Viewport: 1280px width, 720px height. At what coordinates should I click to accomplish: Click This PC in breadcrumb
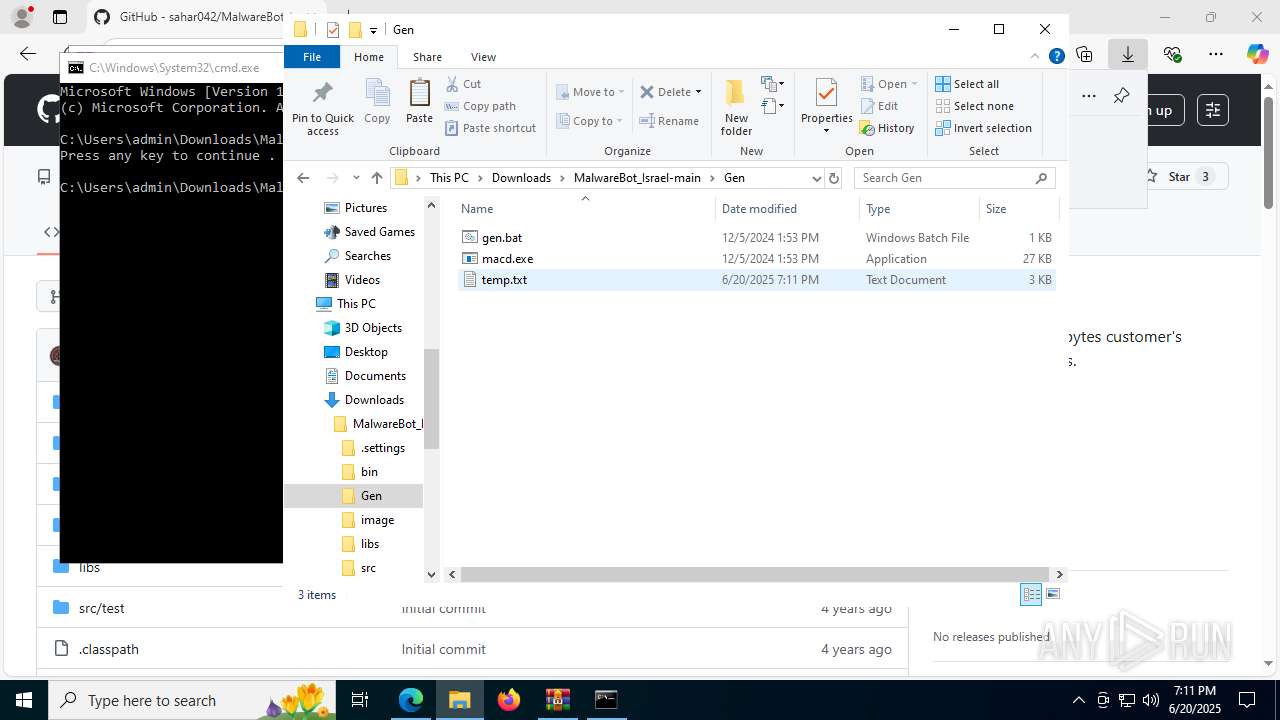(449, 178)
